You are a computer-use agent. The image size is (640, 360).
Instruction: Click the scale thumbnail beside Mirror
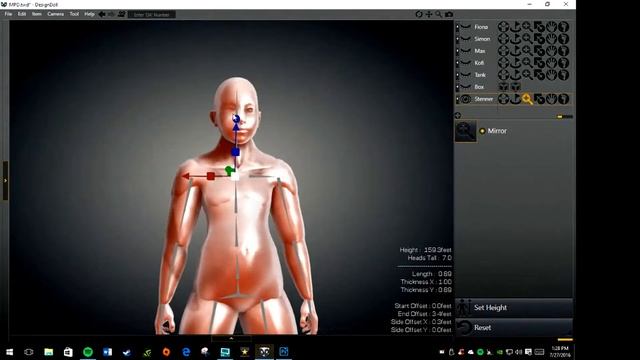pos(466,131)
